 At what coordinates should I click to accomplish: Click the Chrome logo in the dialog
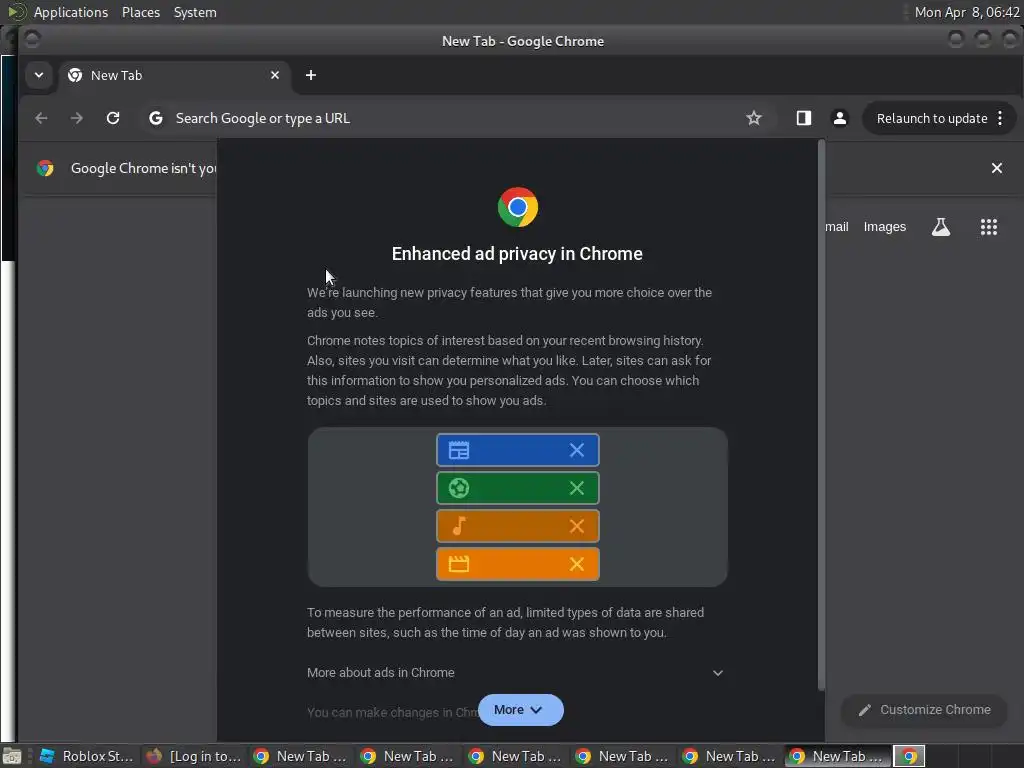(518, 207)
